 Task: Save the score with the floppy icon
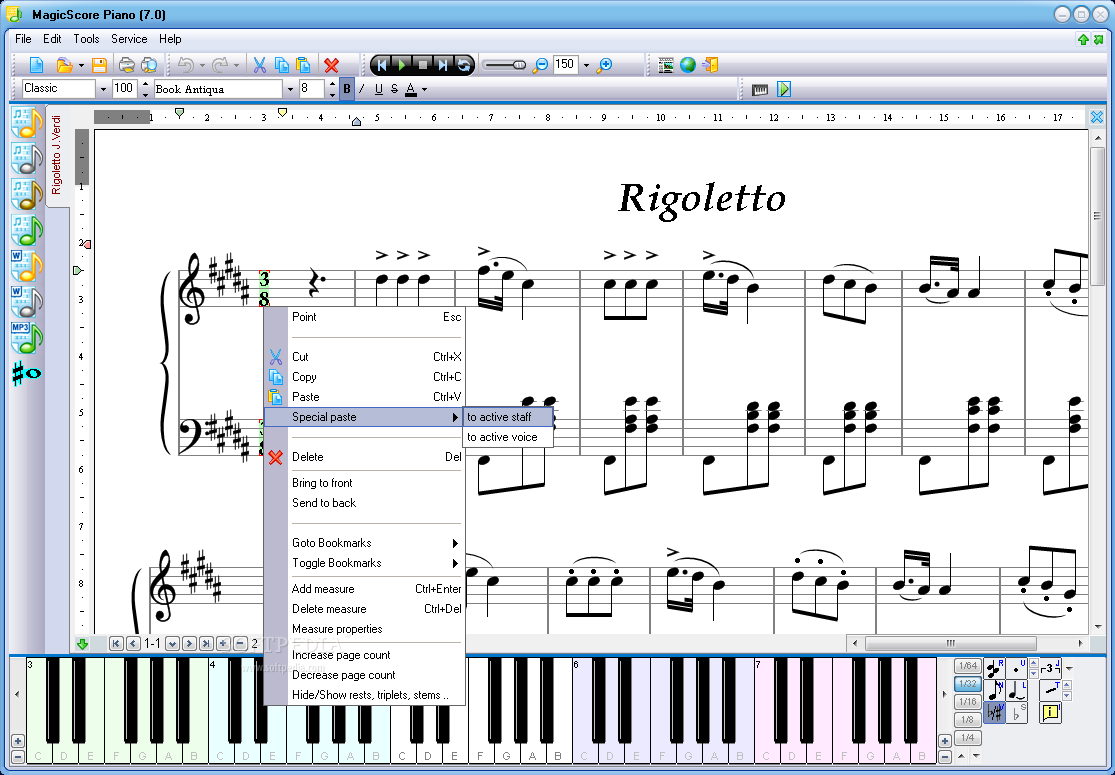pos(99,65)
